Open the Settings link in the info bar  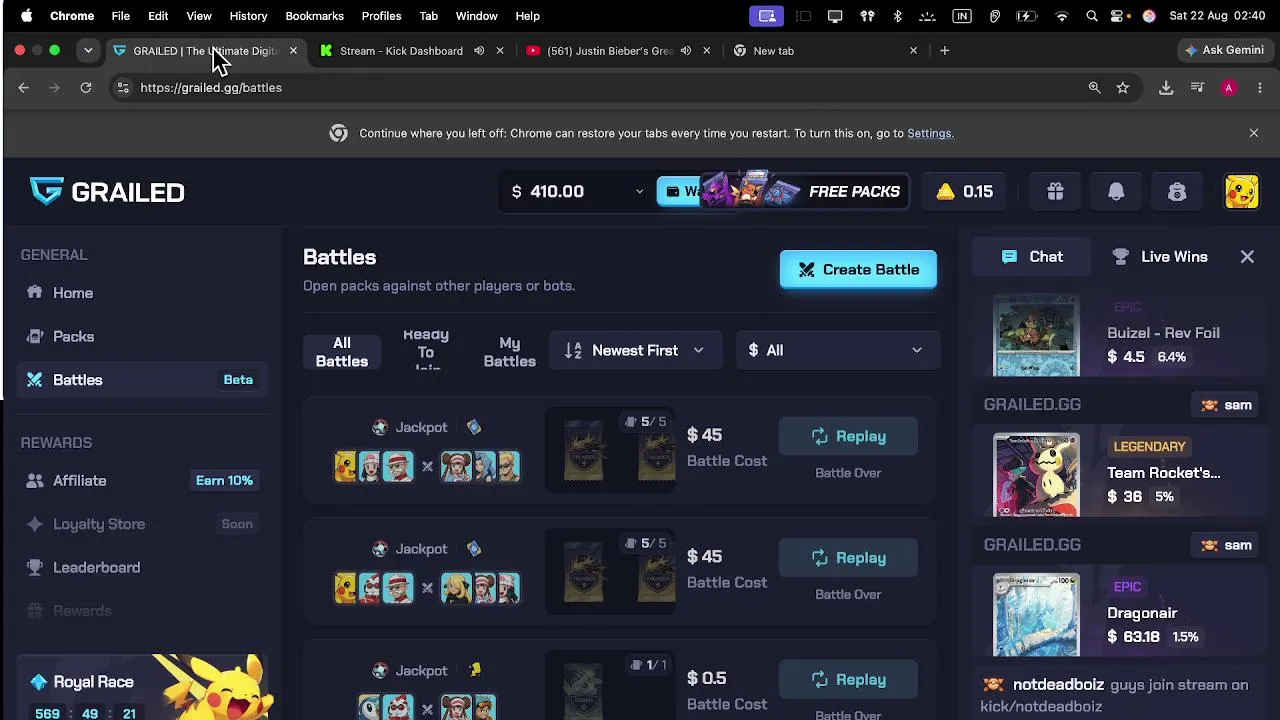pos(929,133)
